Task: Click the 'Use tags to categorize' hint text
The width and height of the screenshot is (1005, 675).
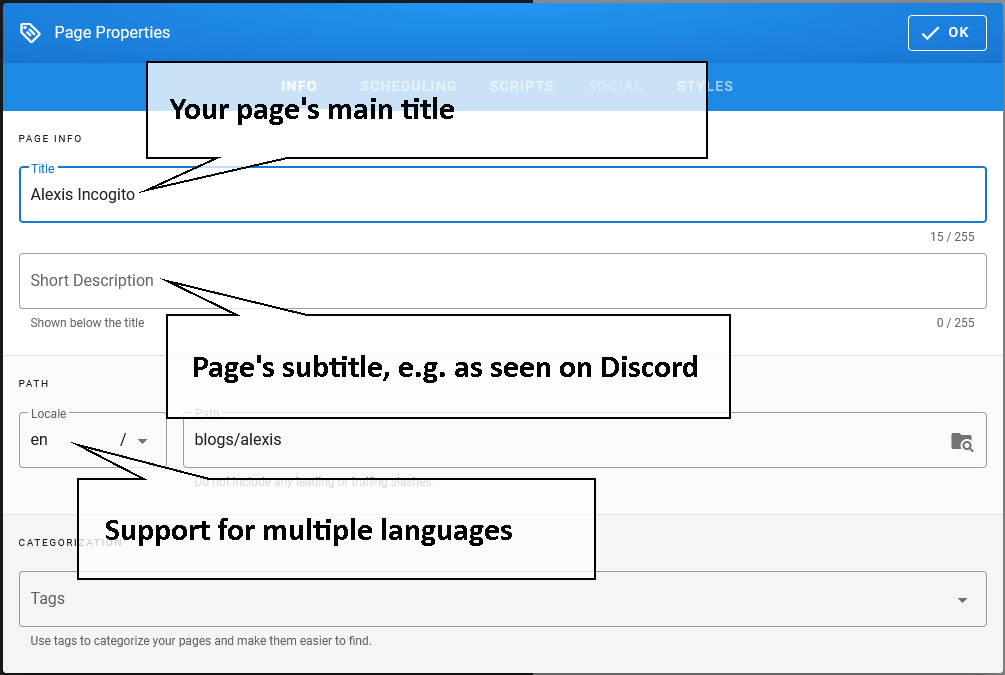Action: point(201,641)
